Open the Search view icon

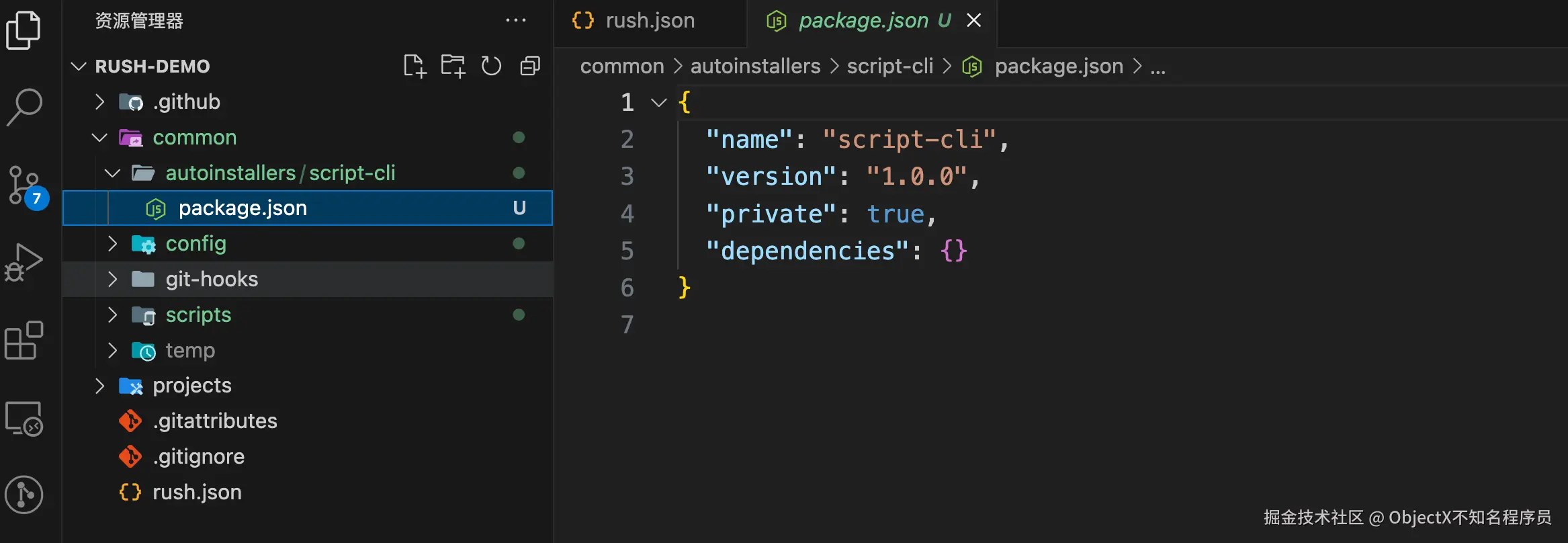click(25, 106)
